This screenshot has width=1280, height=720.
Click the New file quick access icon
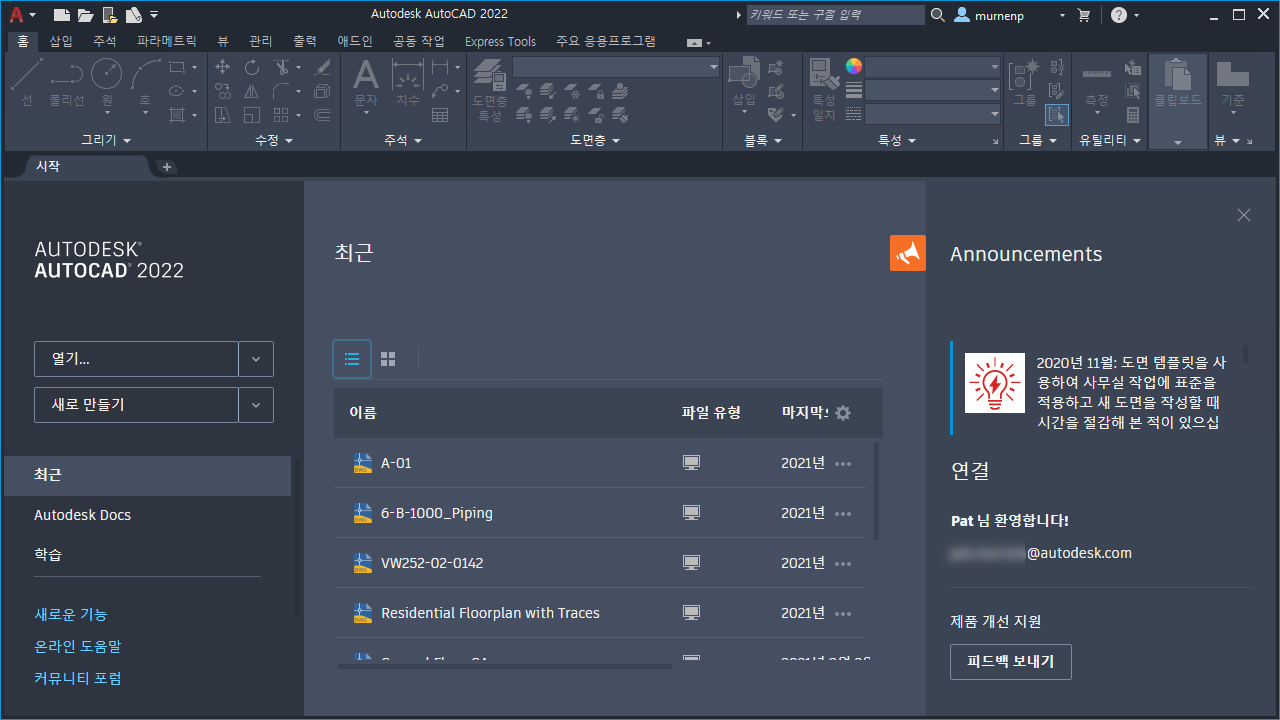pyautogui.click(x=61, y=15)
